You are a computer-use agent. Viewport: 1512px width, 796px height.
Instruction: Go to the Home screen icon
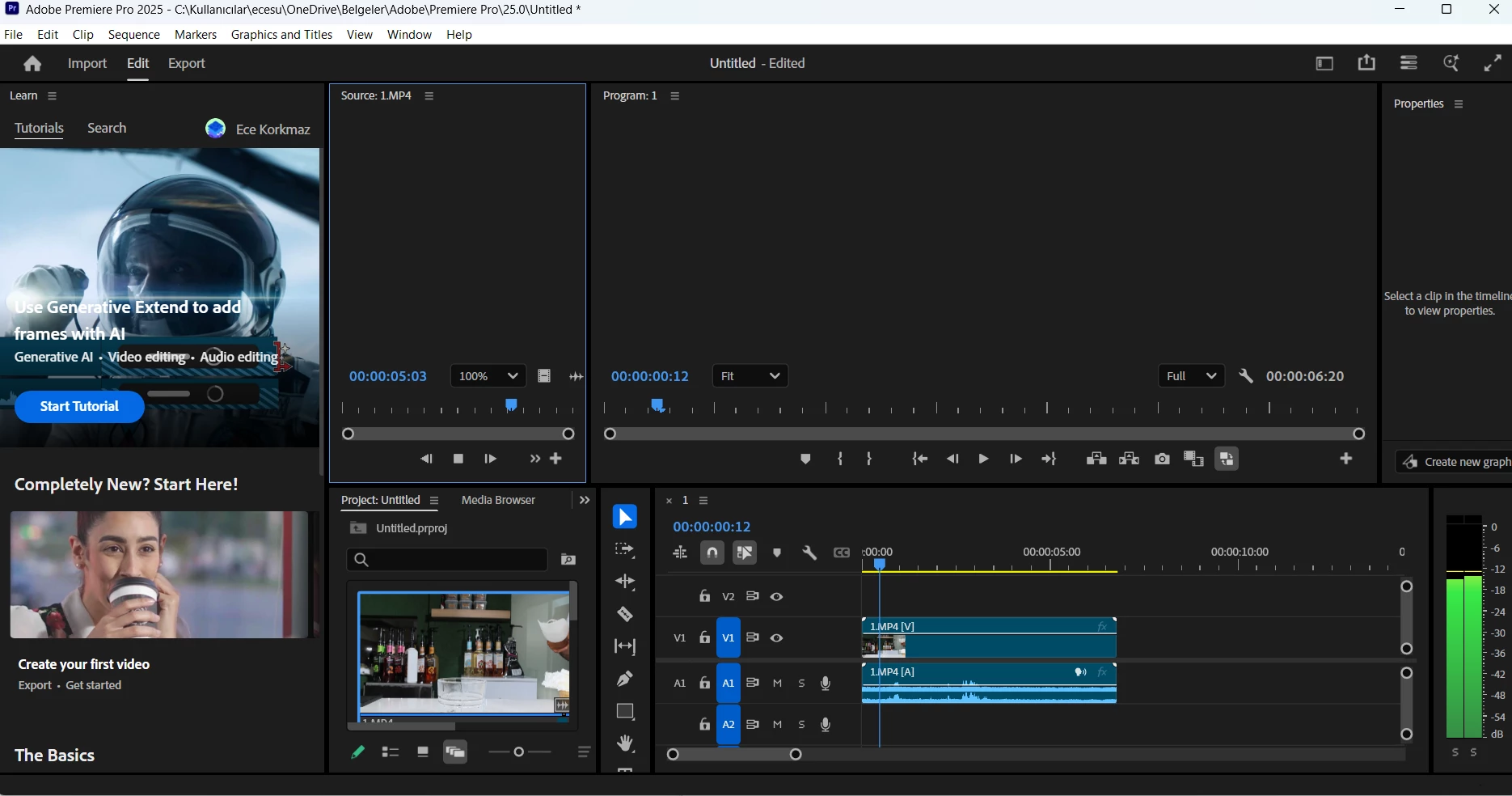tap(32, 63)
